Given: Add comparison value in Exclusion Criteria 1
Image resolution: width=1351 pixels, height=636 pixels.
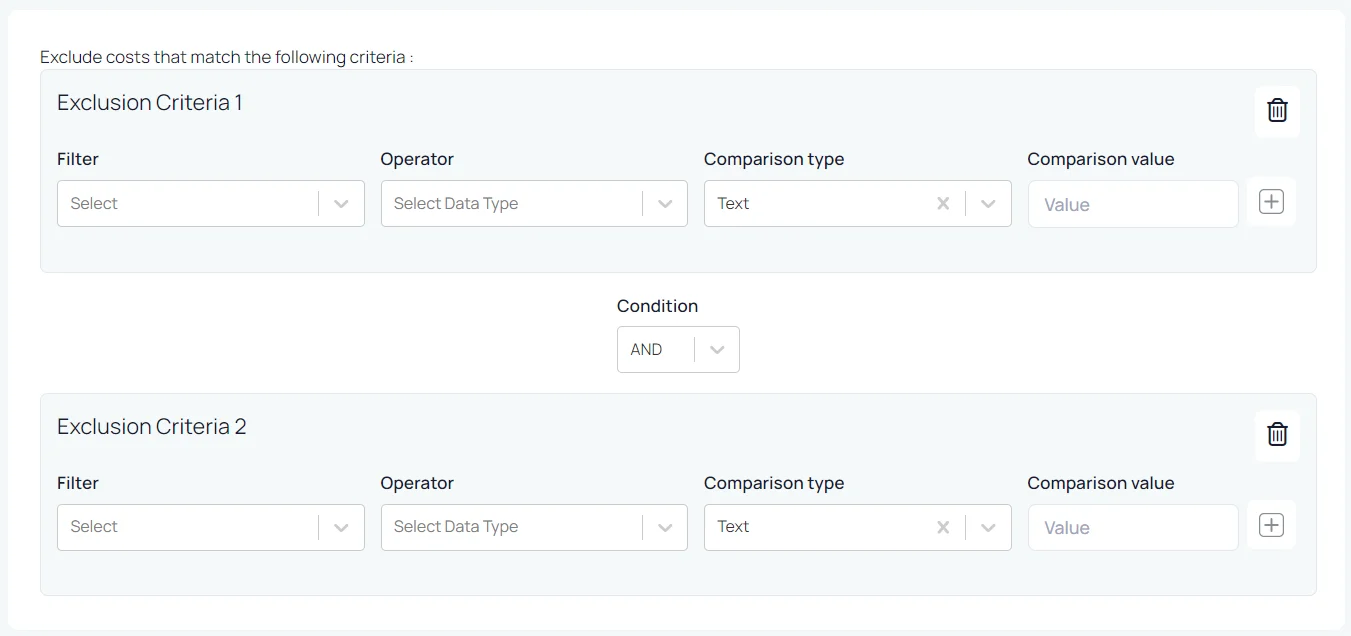Looking at the screenshot, I should tap(1271, 202).
